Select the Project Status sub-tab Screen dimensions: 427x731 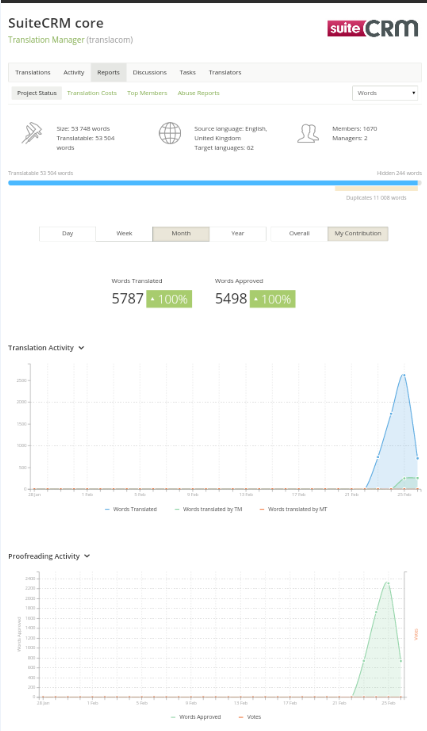[x=37, y=93]
